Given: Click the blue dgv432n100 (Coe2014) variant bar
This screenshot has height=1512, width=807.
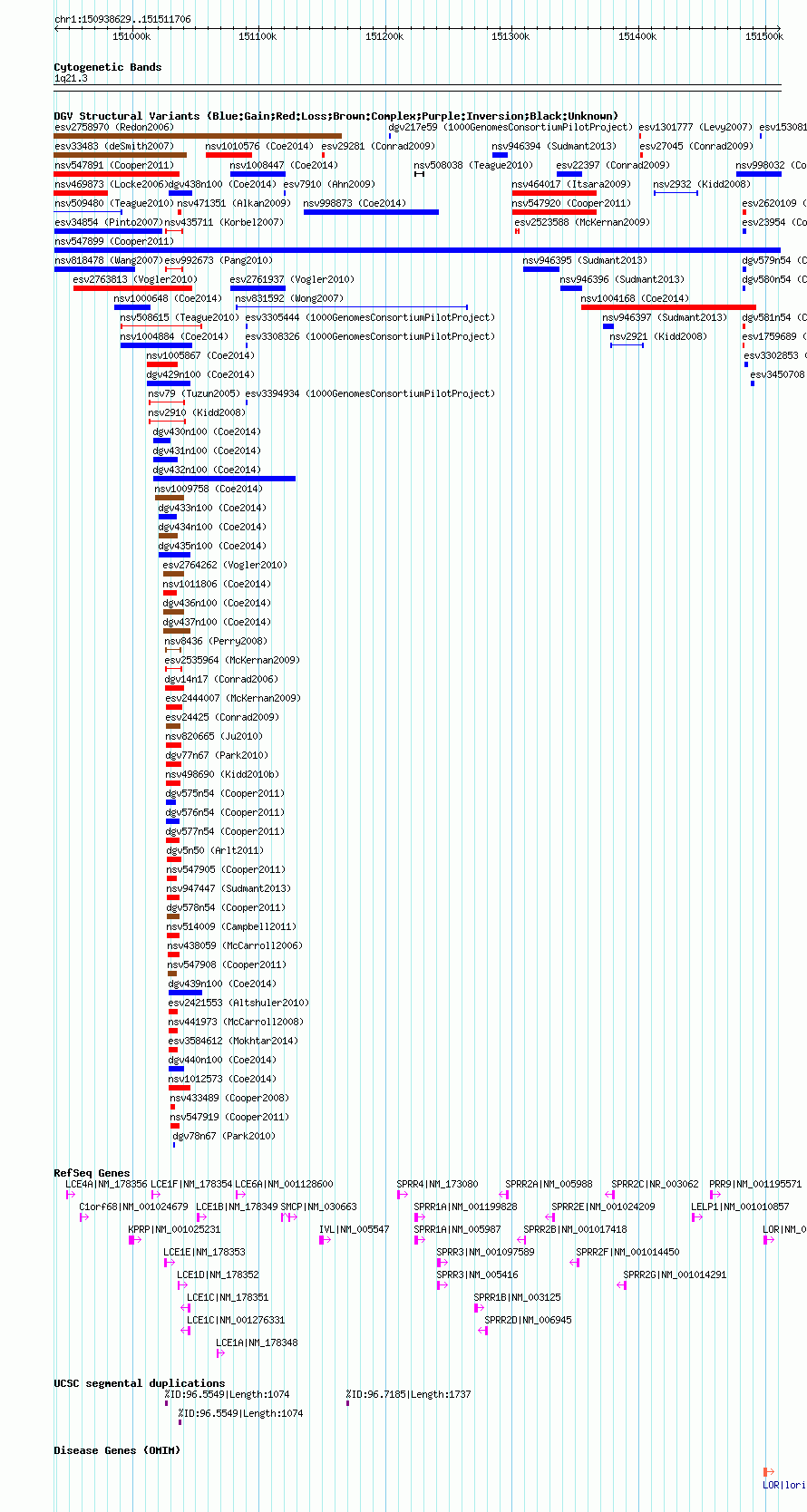Looking at the screenshot, I should 224,479.
